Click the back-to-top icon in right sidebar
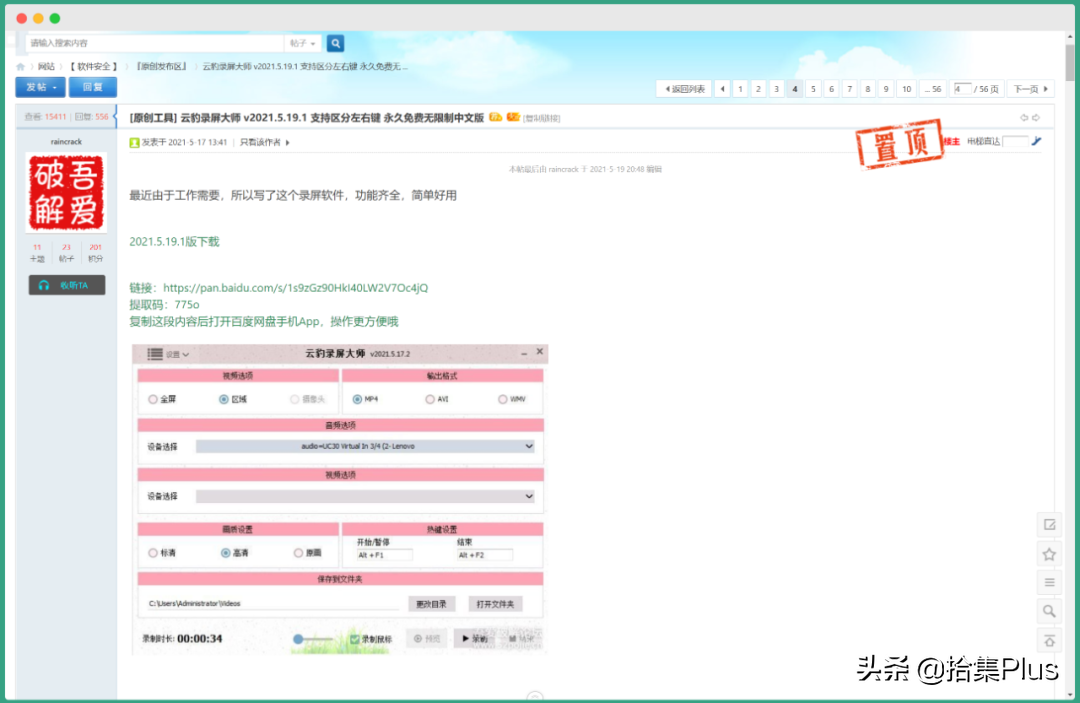1080x703 pixels. (1049, 640)
